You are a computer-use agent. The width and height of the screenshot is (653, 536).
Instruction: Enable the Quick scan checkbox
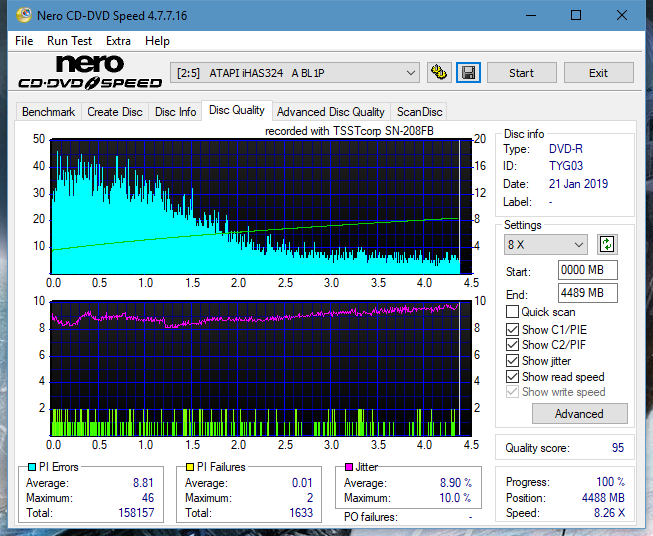(512, 312)
